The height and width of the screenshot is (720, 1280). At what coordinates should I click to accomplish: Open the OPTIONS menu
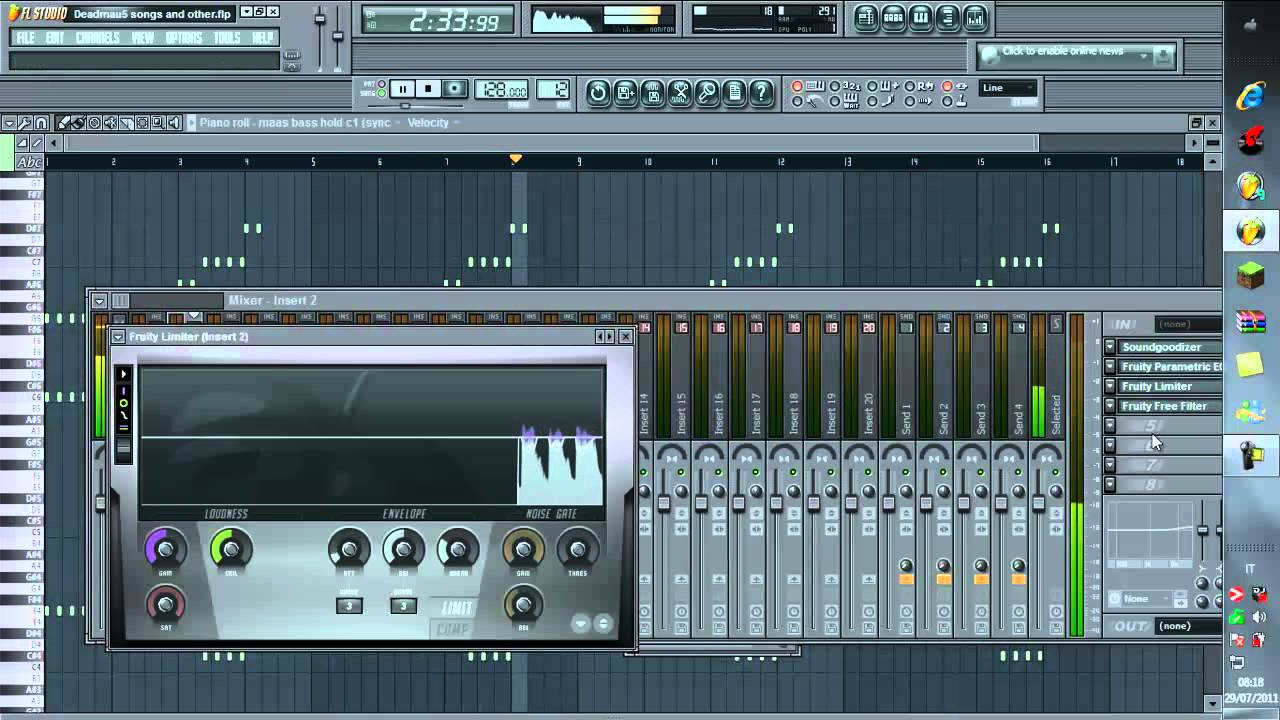[x=184, y=38]
